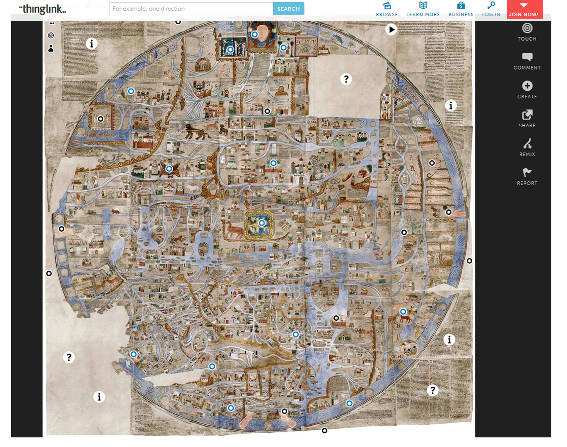This screenshot has width=567, height=447.
Task: Click the thinglink logo
Action: coord(42,9)
